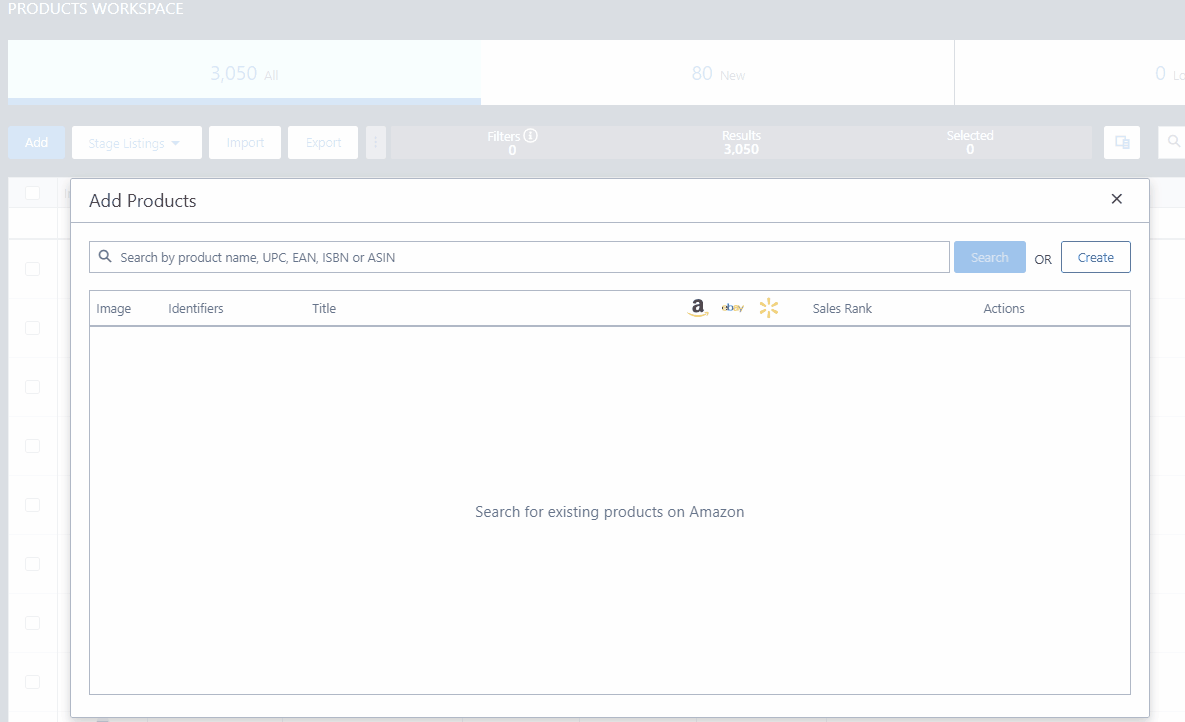The image size is (1185, 722).
Task: Open the Import dialog
Action: click(x=245, y=142)
